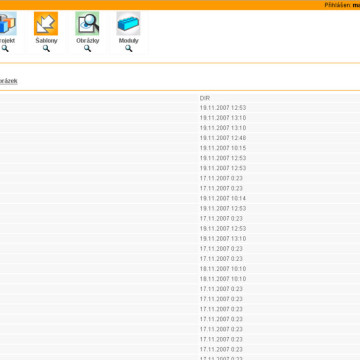Click the magnifier under Moduly
The height and width of the screenshot is (360, 360).
pos(129,49)
